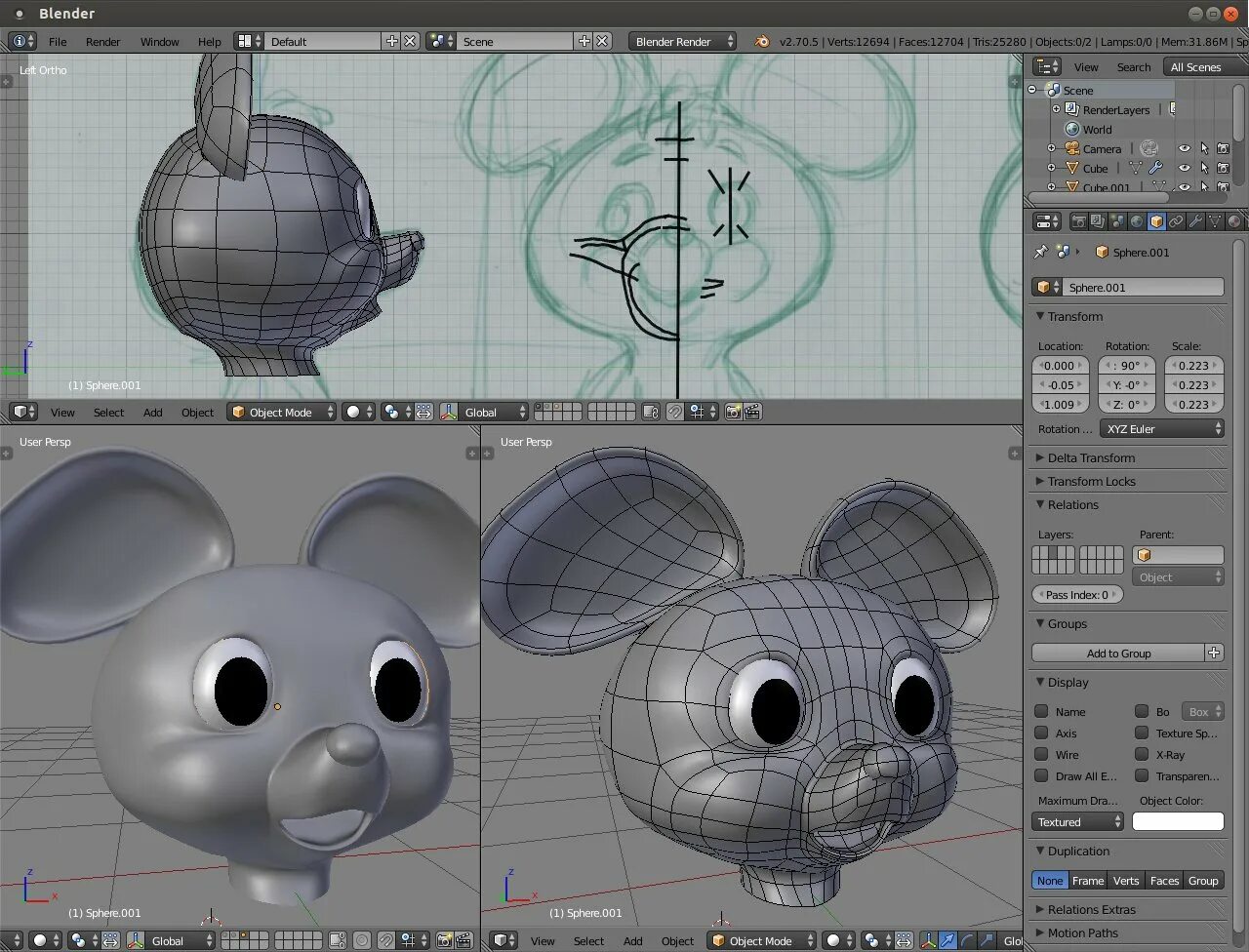Enable the Draw All Edges checkbox

click(x=1041, y=775)
